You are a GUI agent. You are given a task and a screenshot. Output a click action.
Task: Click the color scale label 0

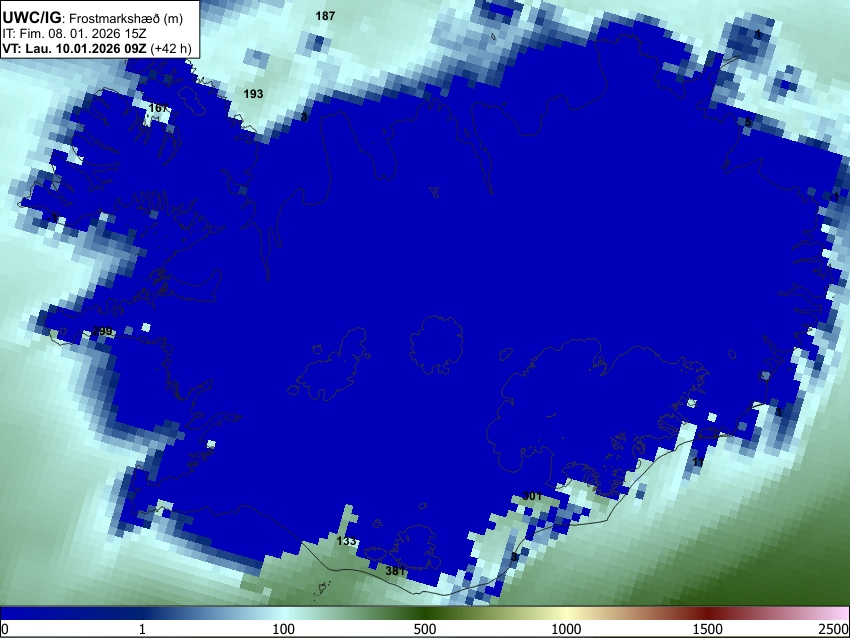click(5, 629)
